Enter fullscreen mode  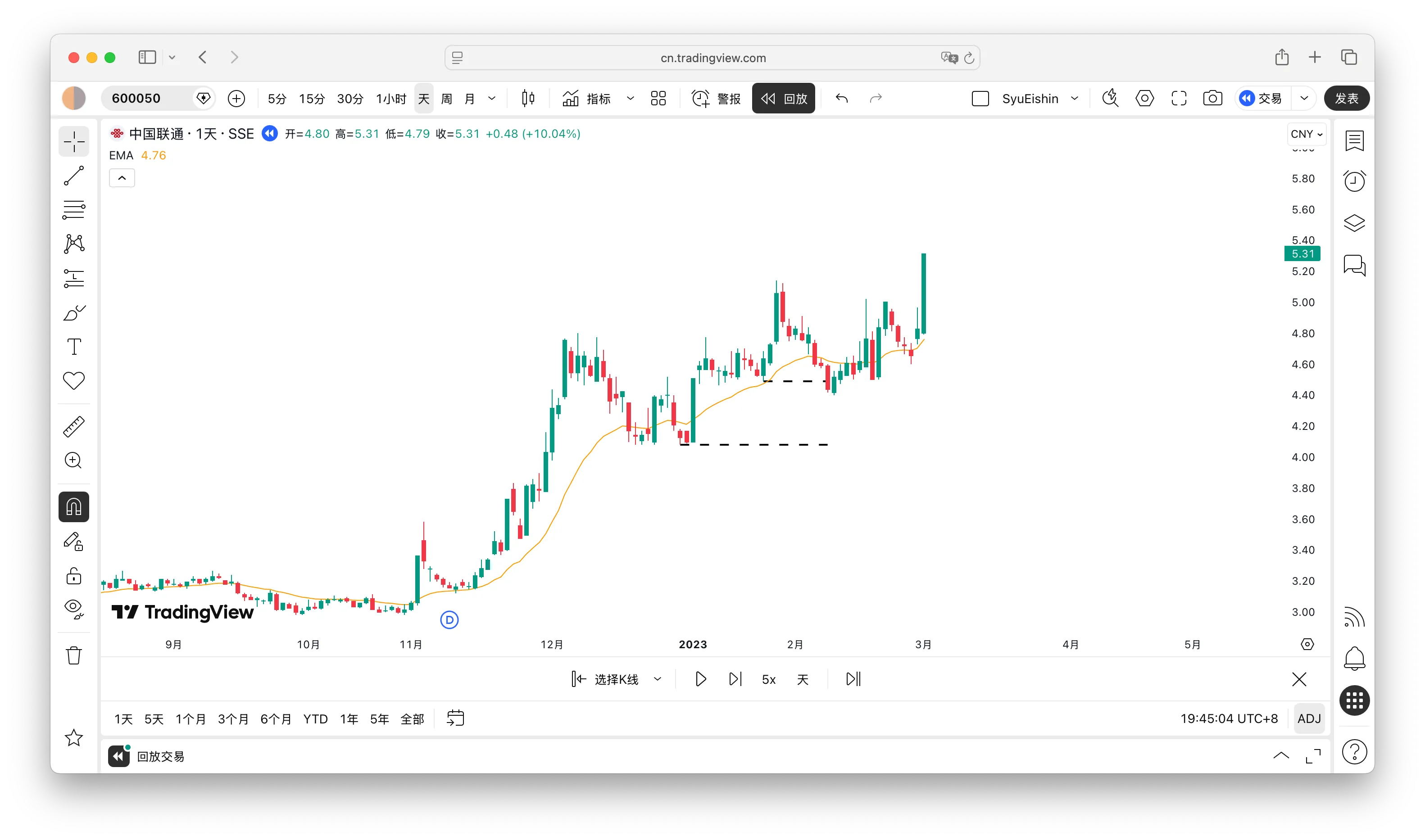click(1179, 99)
